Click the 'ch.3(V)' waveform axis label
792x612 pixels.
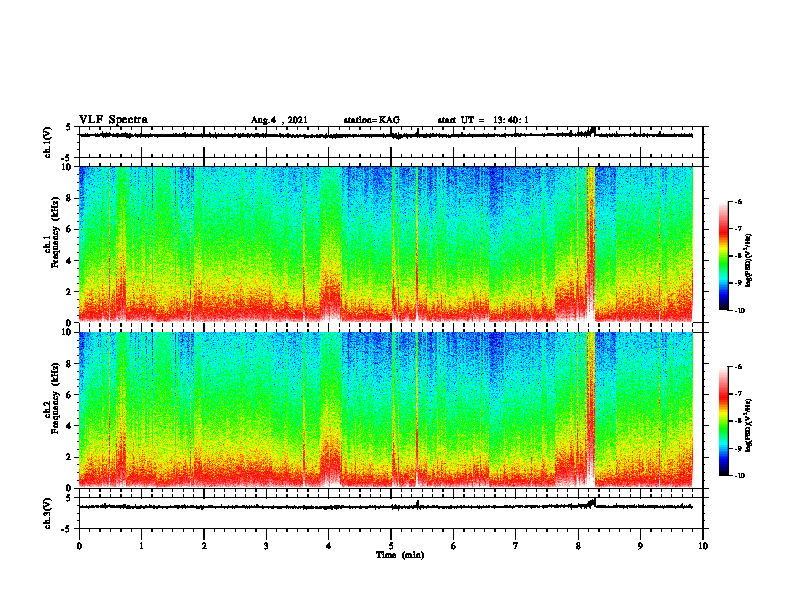click(x=48, y=514)
